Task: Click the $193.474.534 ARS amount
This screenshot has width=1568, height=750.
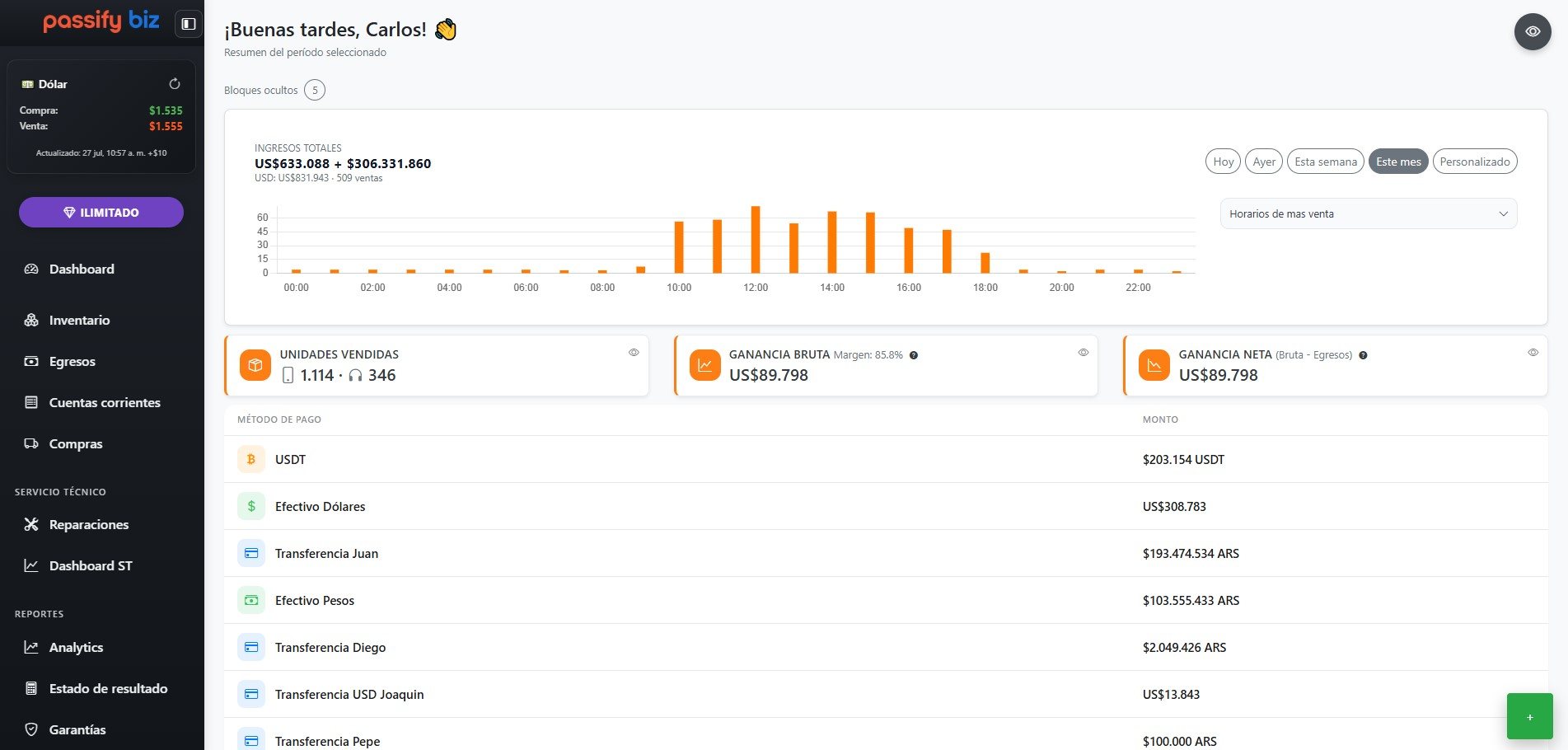Action: (x=1191, y=554)
